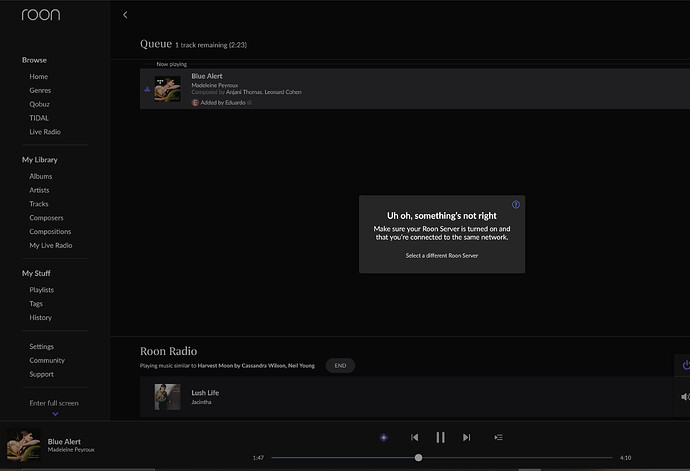Click Lush Life track title

click(x=205, y=393)
